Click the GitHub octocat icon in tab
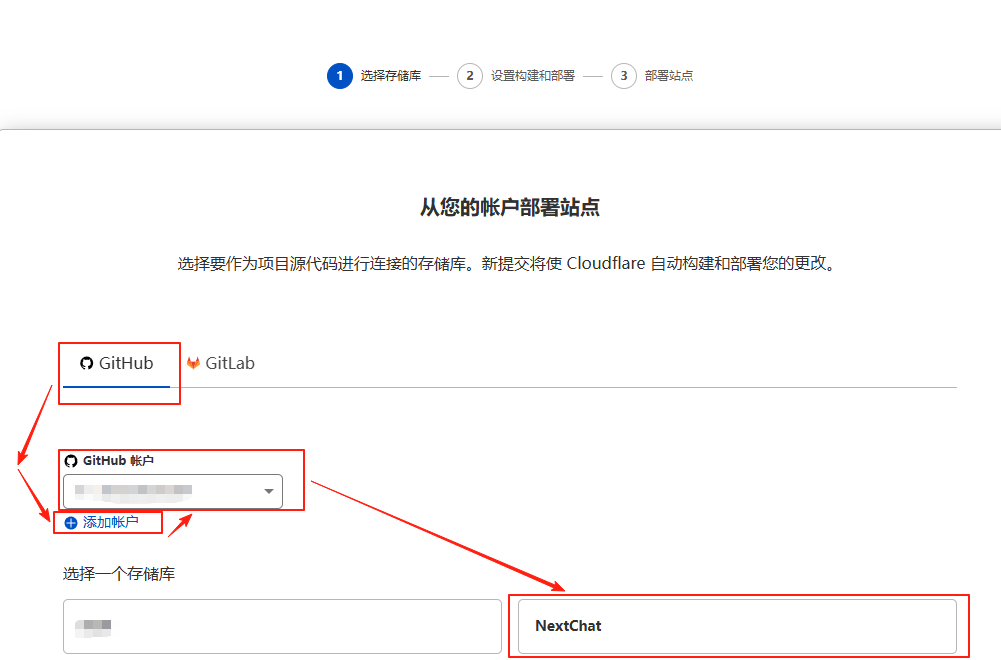The height and width of the screenshot is (660, 1001). [86, 363]
